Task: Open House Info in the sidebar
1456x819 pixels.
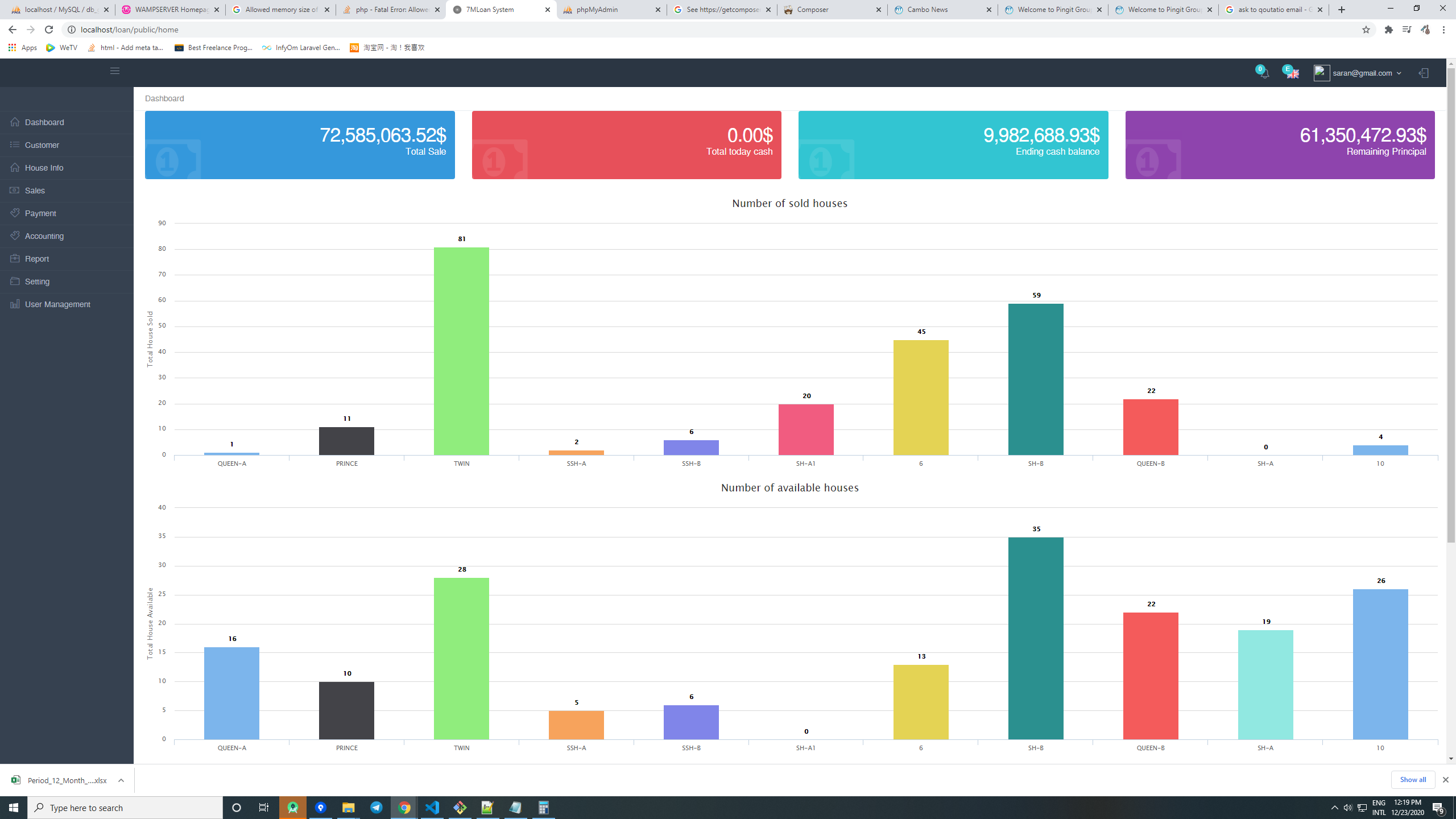Action: (x=44, y=168)
